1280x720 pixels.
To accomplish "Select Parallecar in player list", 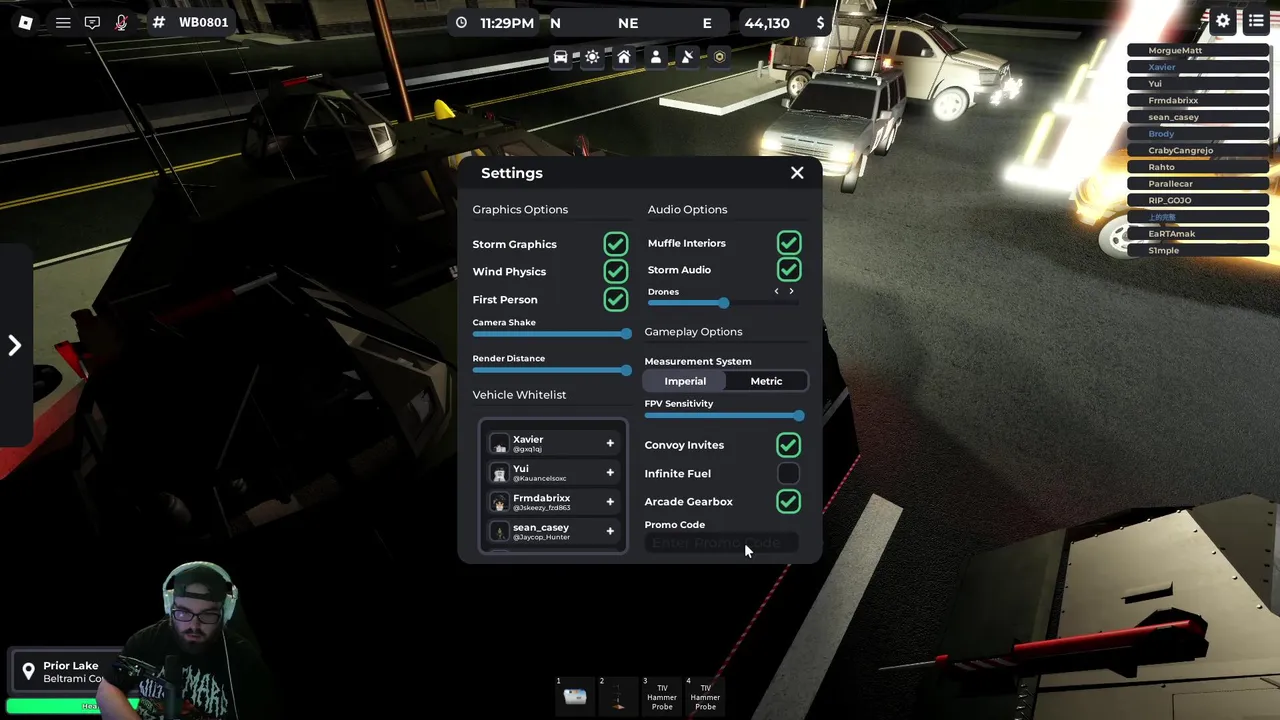I will pos(1198,183).
